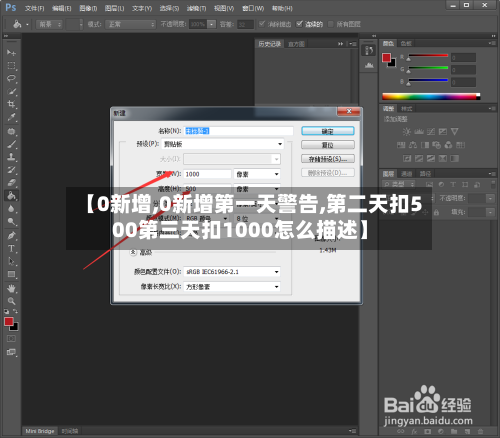The width and height of the screenshot is (500, 438).
Task: Open the Histogram dock icon
Action: click(369, 65)
